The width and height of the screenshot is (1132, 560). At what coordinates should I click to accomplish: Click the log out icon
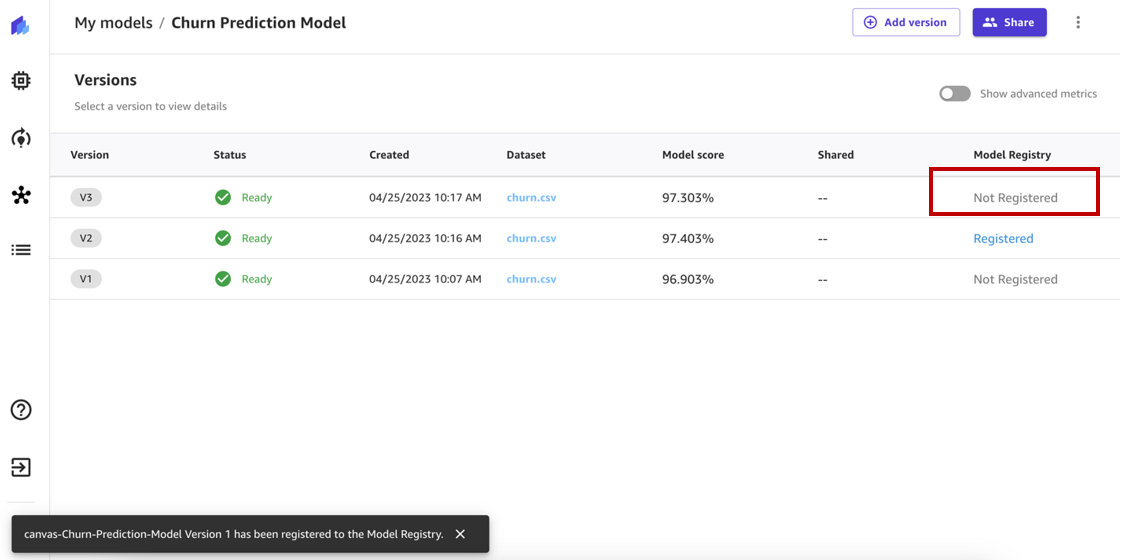click(21, 468)
